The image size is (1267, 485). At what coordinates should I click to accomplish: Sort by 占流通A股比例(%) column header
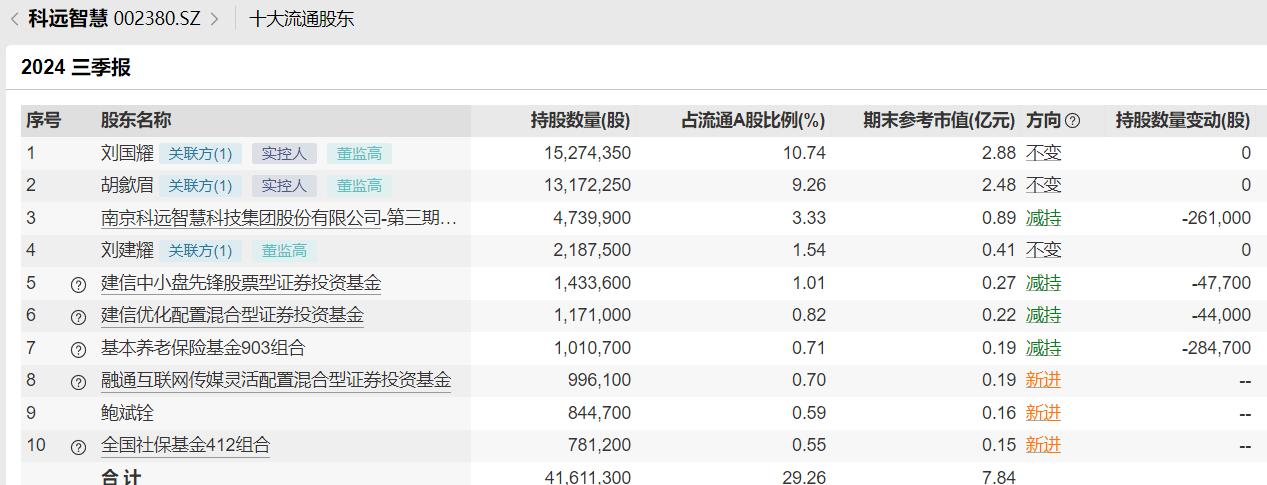click(x=753, y=120)
